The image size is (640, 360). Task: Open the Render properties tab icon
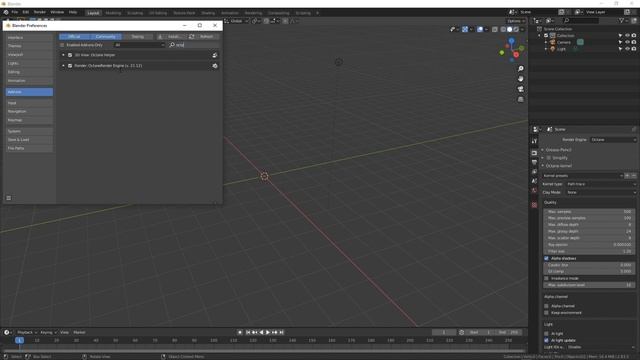(x=534, y=153)
